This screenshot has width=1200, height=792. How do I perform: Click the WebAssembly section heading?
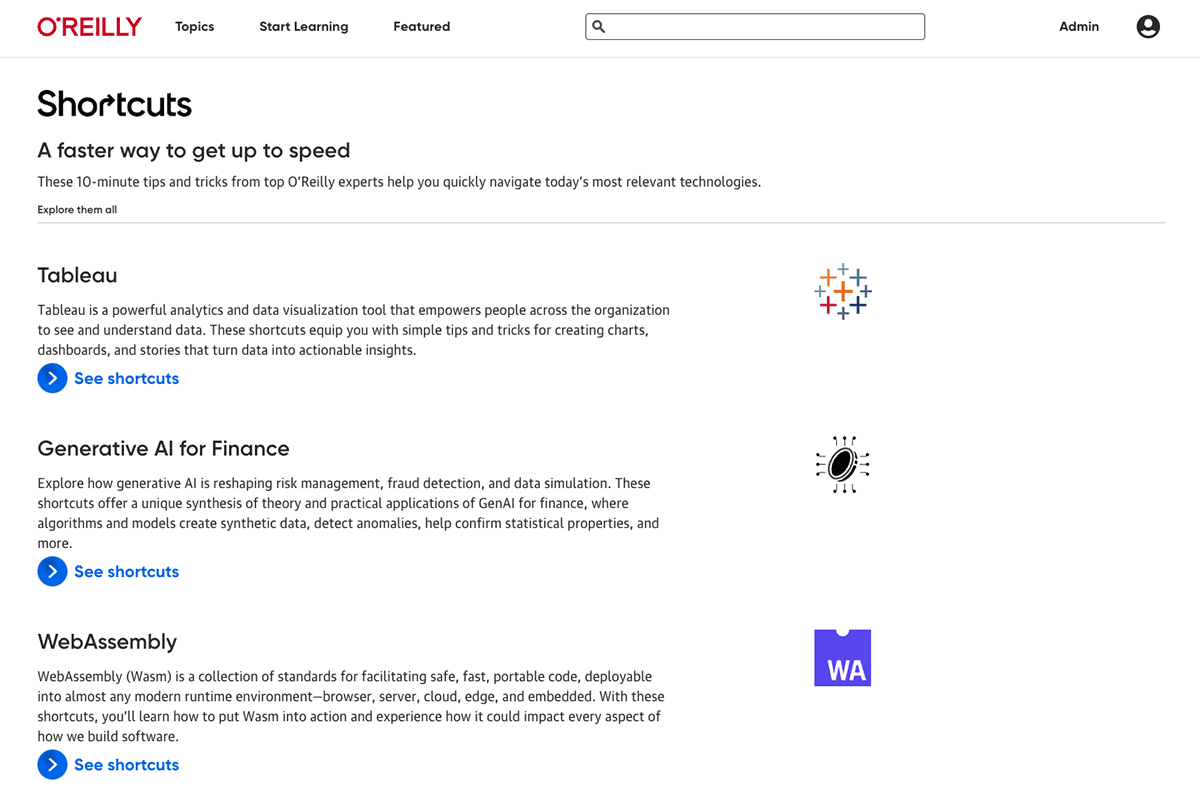click(107, 642)
